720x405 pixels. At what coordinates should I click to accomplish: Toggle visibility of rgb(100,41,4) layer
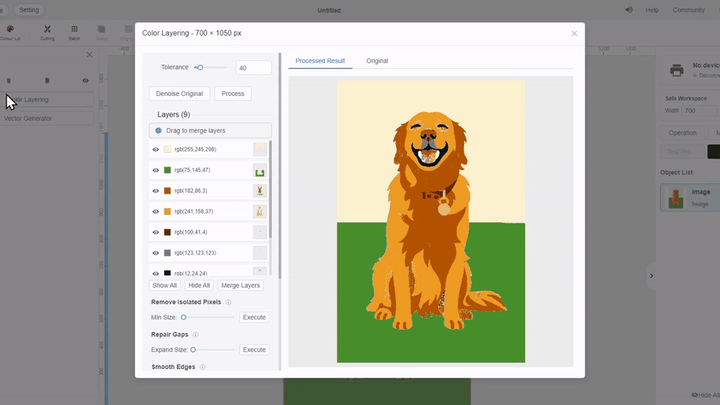156,232
